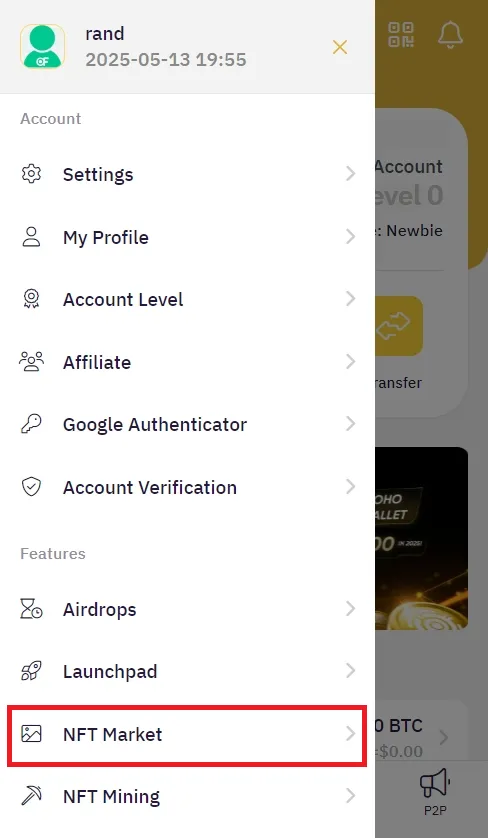488x838 pixels.
Task: Open the NFT Market menu item
Action: (x=187, y=734)
